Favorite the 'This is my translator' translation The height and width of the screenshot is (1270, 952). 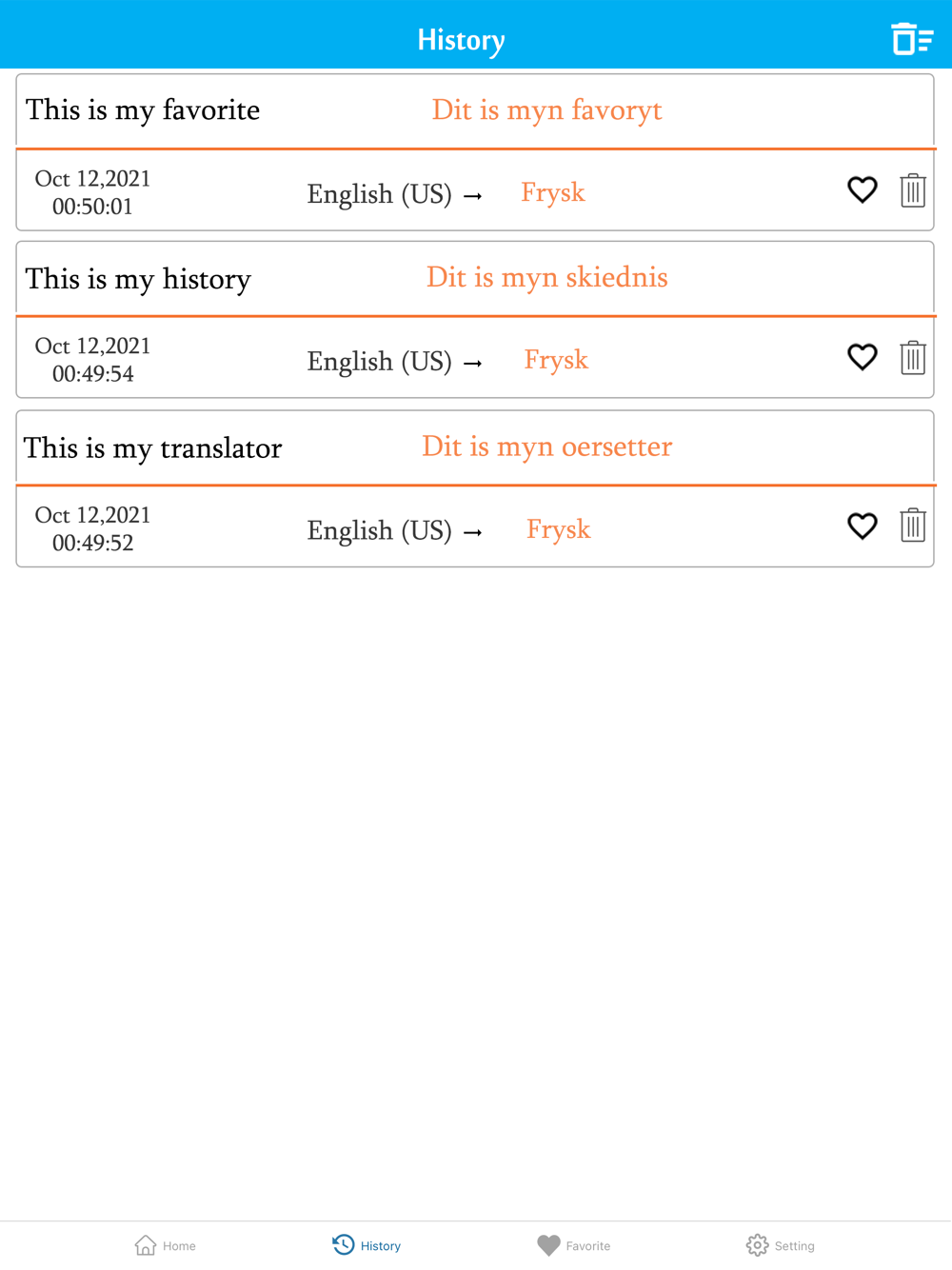click(x=862, y=526)
